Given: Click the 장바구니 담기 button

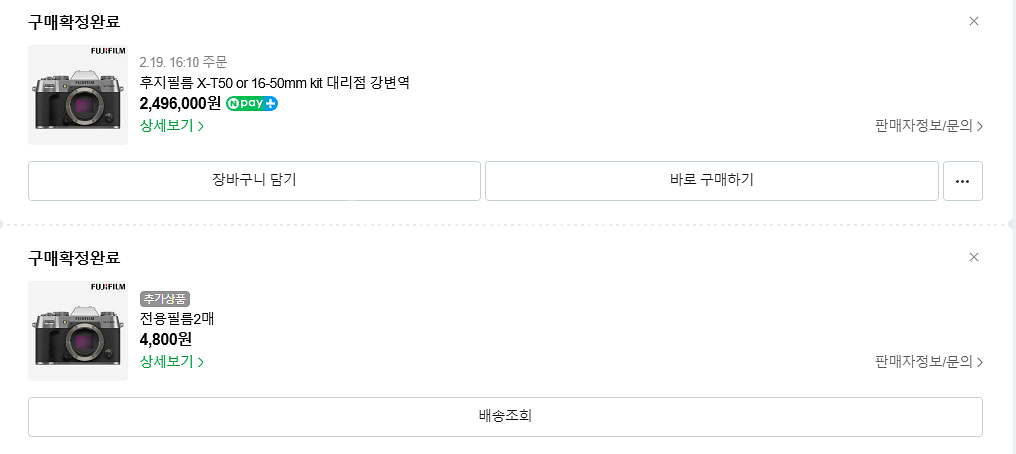Looking at the screenshot, I should pos(254,181).
